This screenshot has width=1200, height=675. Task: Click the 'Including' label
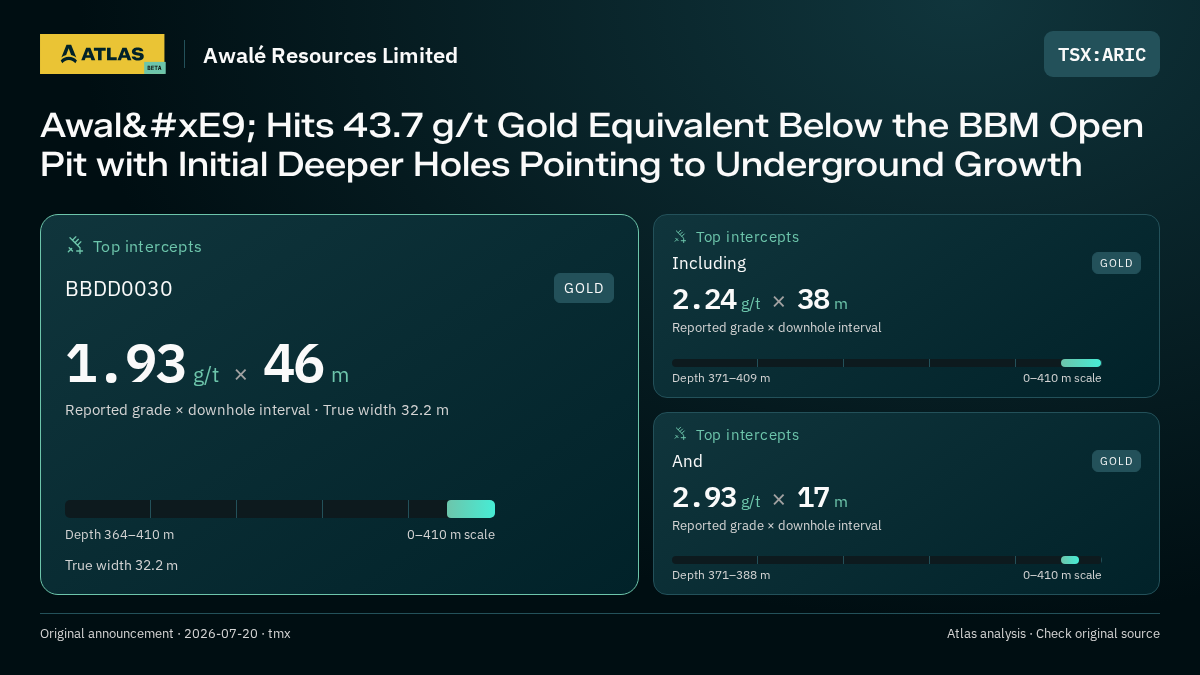tap(709, 263)
